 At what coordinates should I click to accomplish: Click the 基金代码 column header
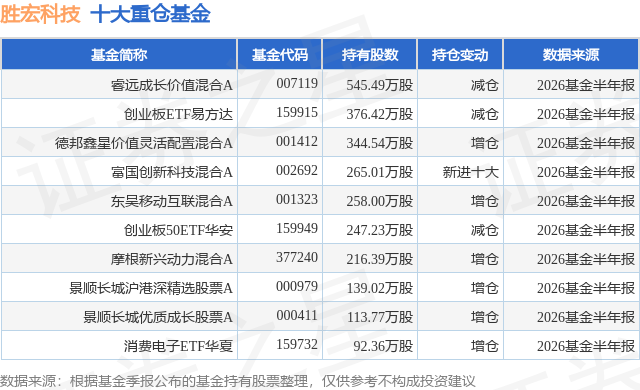pos(280,54)
